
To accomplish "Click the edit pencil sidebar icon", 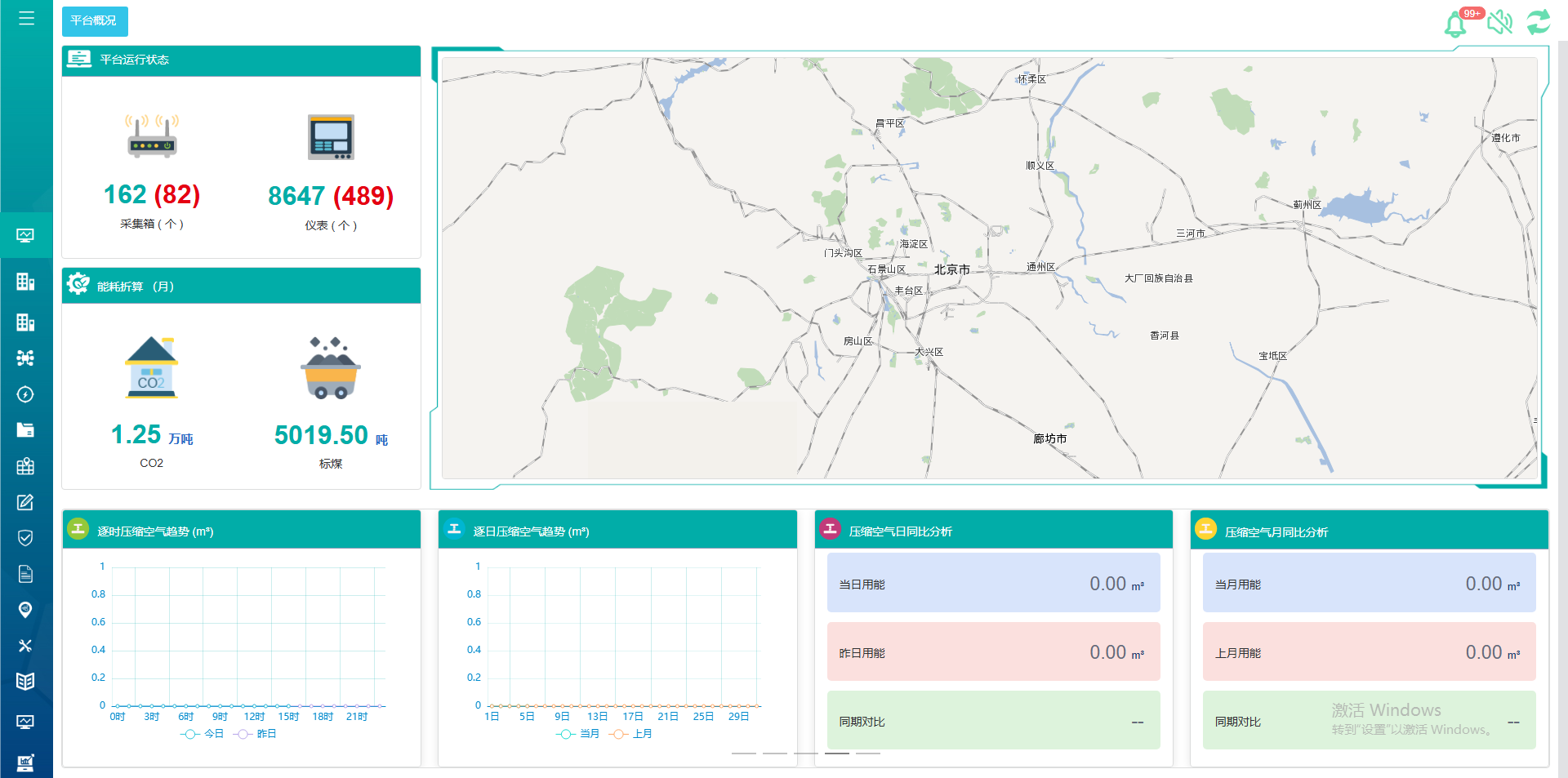I will click(25, 502).
